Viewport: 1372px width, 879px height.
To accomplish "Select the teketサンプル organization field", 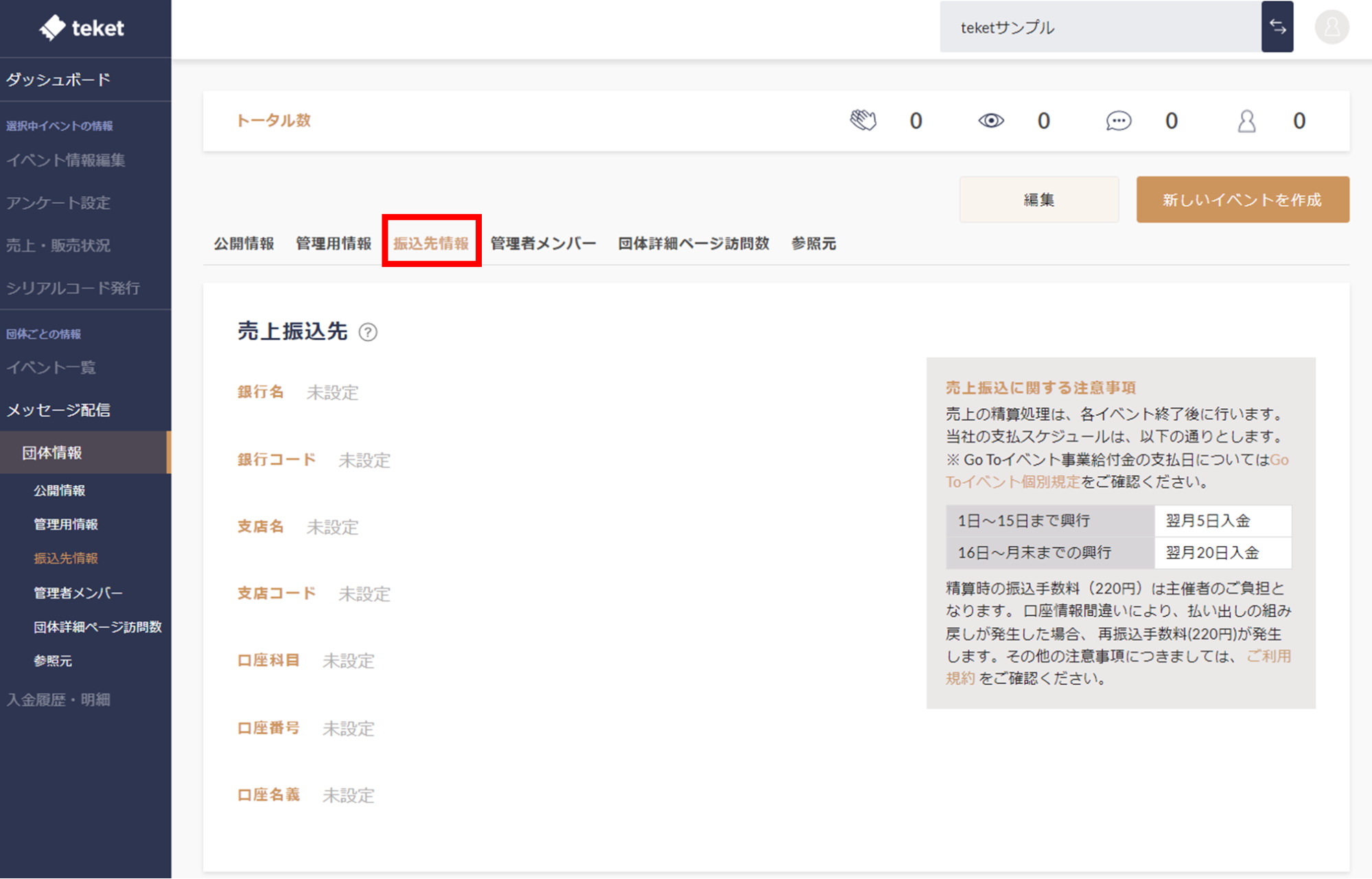I will [x=1100, y=27].
